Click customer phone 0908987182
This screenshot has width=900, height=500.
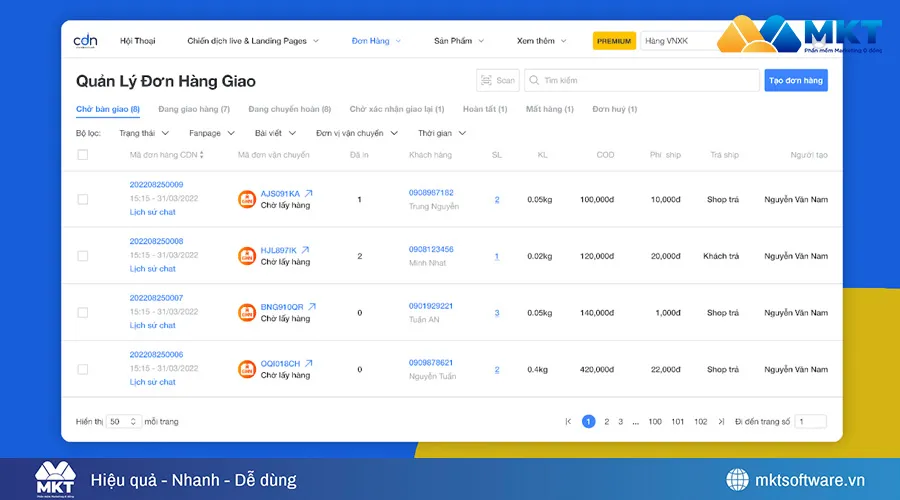coord(431,192)
